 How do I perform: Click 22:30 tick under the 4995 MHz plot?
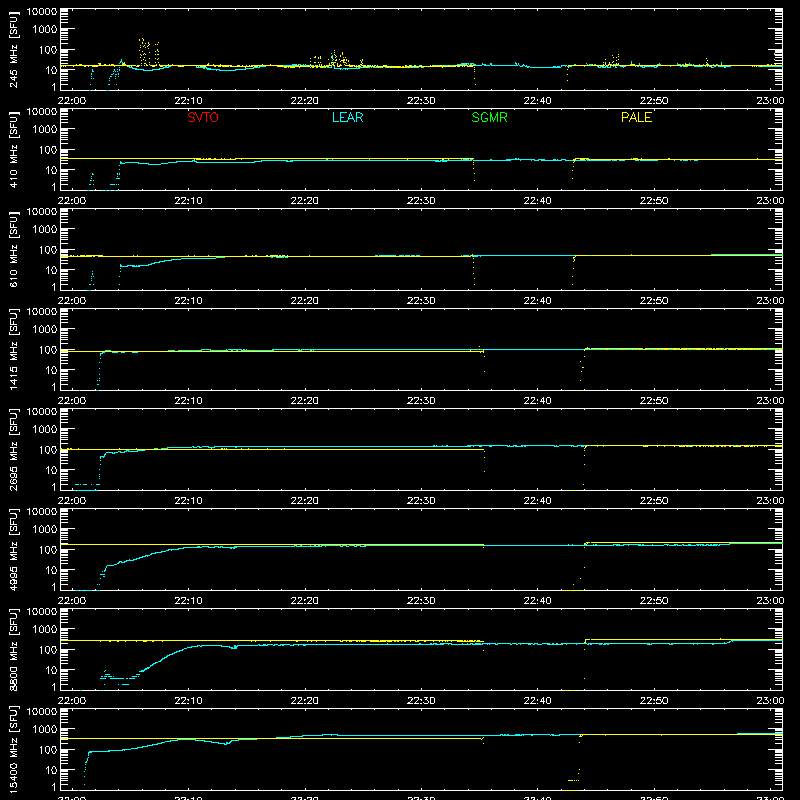point(421,601)
